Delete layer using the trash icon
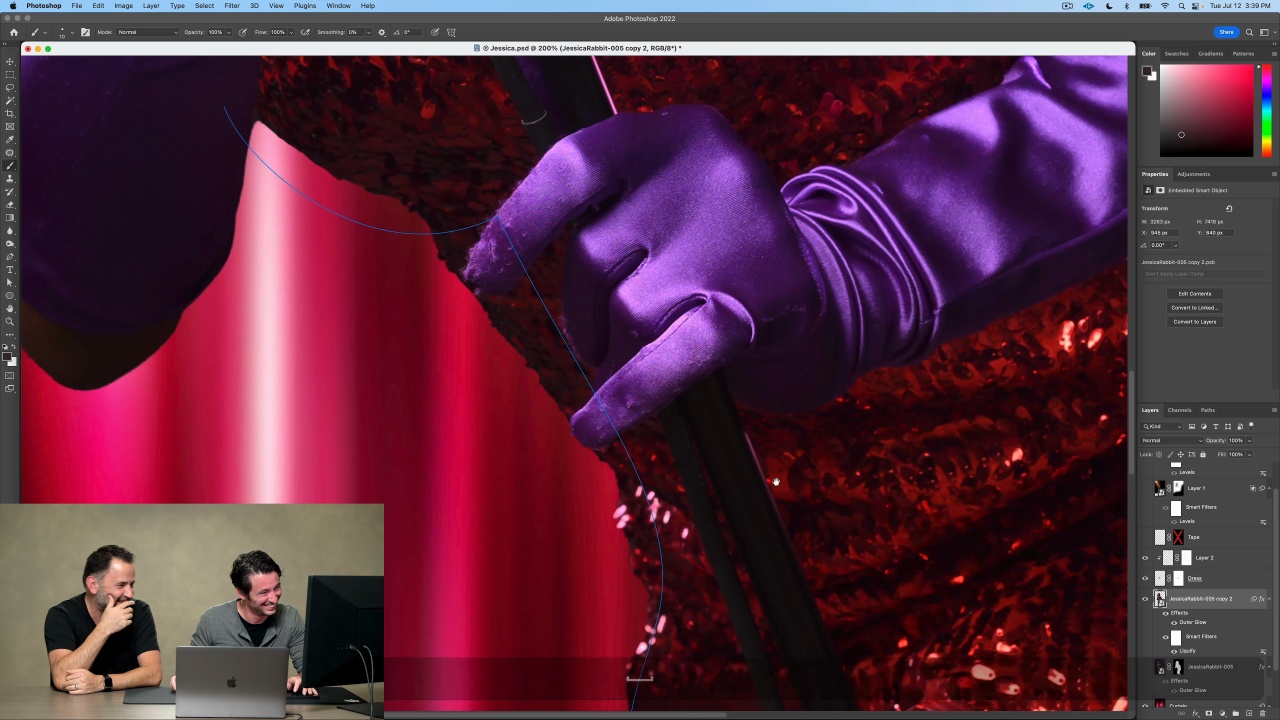 (1262, 713)
